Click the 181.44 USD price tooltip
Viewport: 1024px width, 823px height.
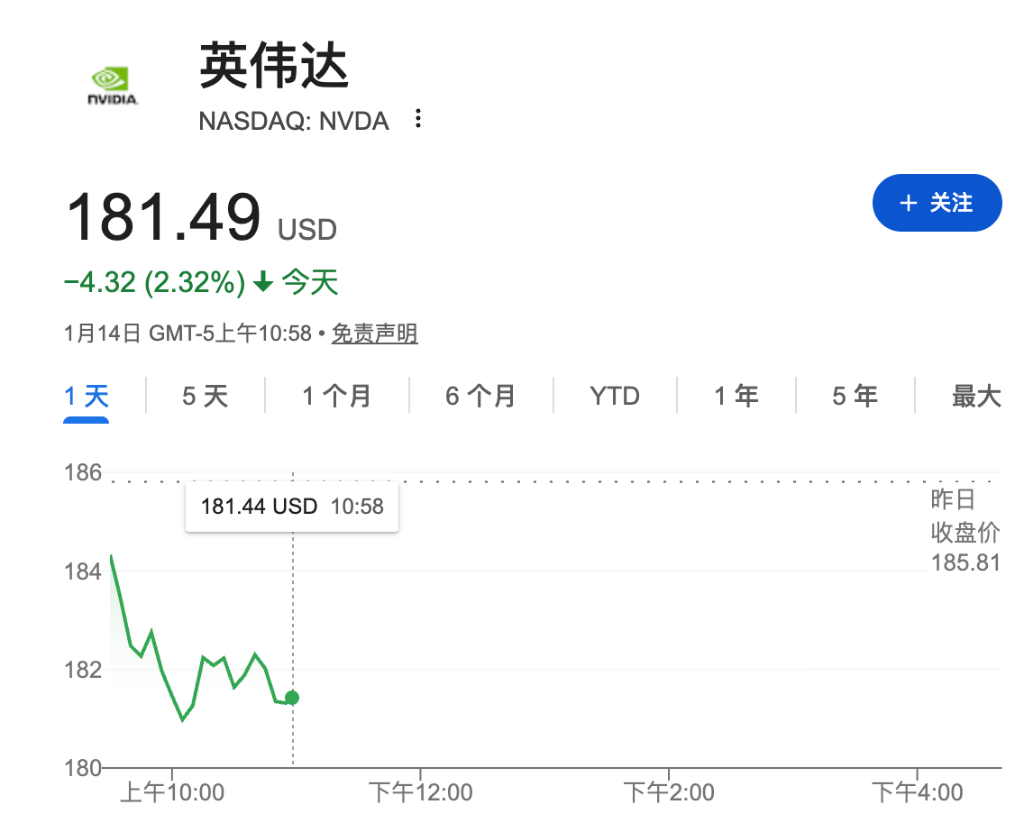(x=291, y=506)
